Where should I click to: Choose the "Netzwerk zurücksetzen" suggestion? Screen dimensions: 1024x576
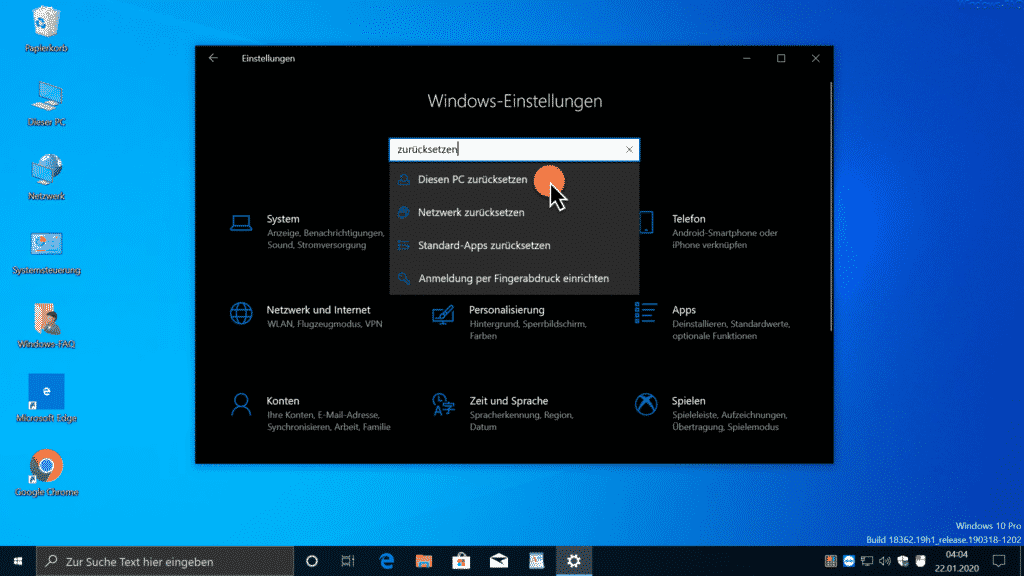tap(514, 212)
